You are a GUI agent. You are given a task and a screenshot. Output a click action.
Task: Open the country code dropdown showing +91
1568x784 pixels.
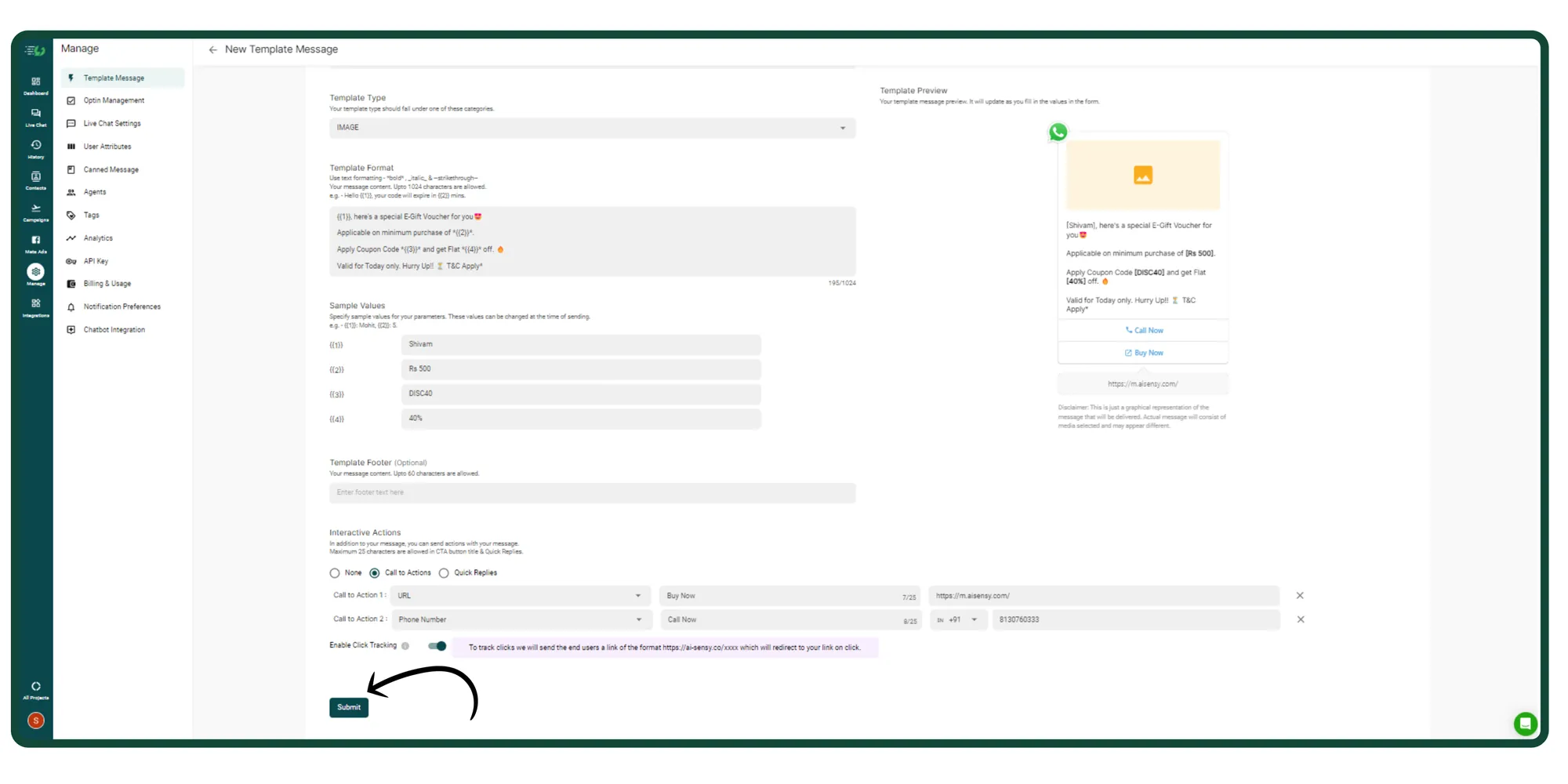click(x=958, y=619)
